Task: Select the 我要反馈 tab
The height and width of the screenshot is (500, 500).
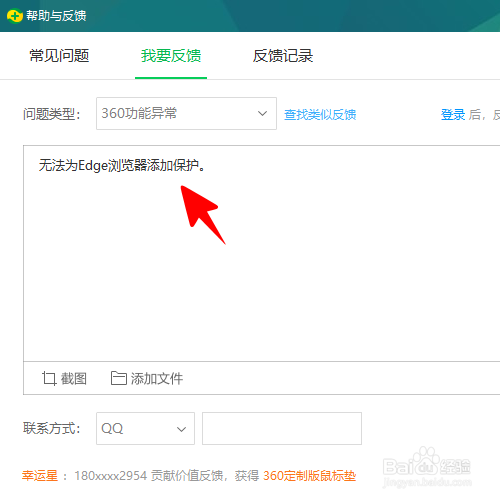Action: pyautogui.click(x=171, y=56)
